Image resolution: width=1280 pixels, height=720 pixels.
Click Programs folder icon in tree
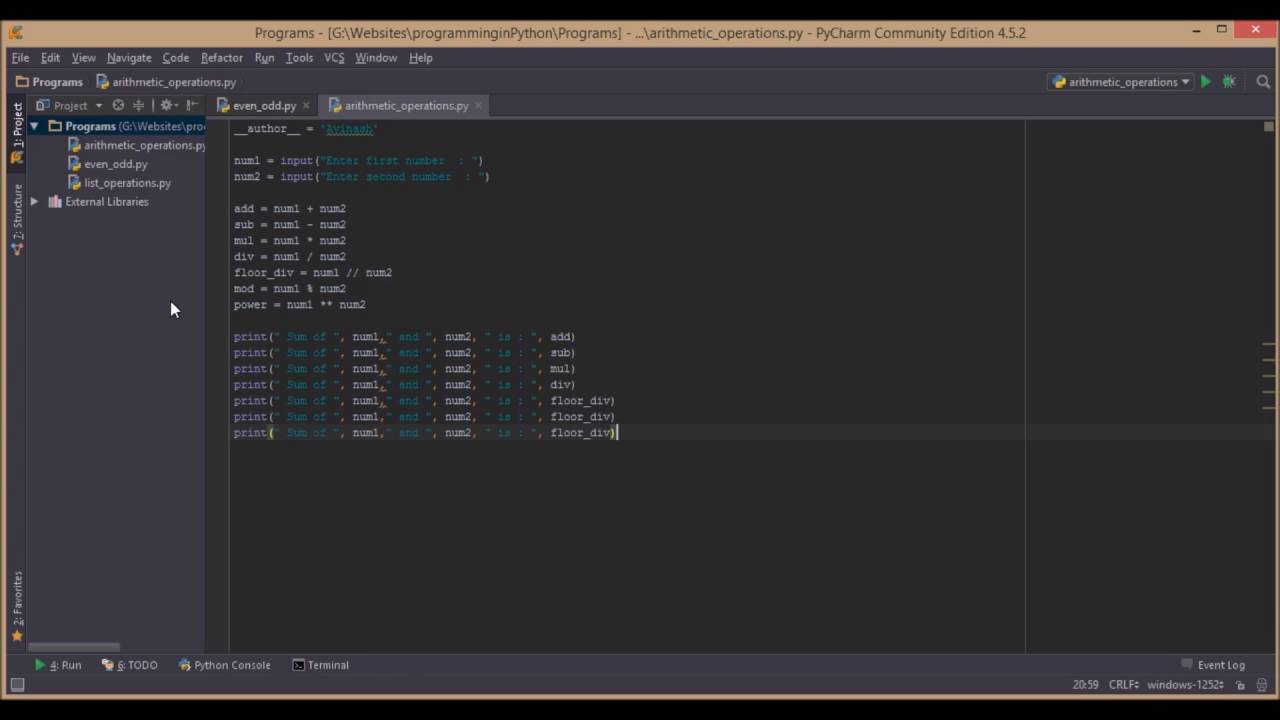tap(55, 126)
